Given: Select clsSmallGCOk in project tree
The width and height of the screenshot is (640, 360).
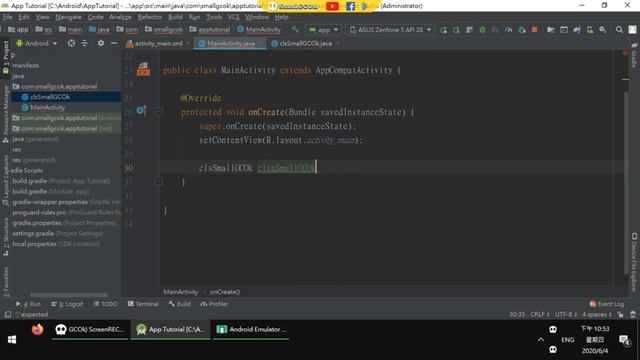Looking at the screenshot, I should (49, 97).
